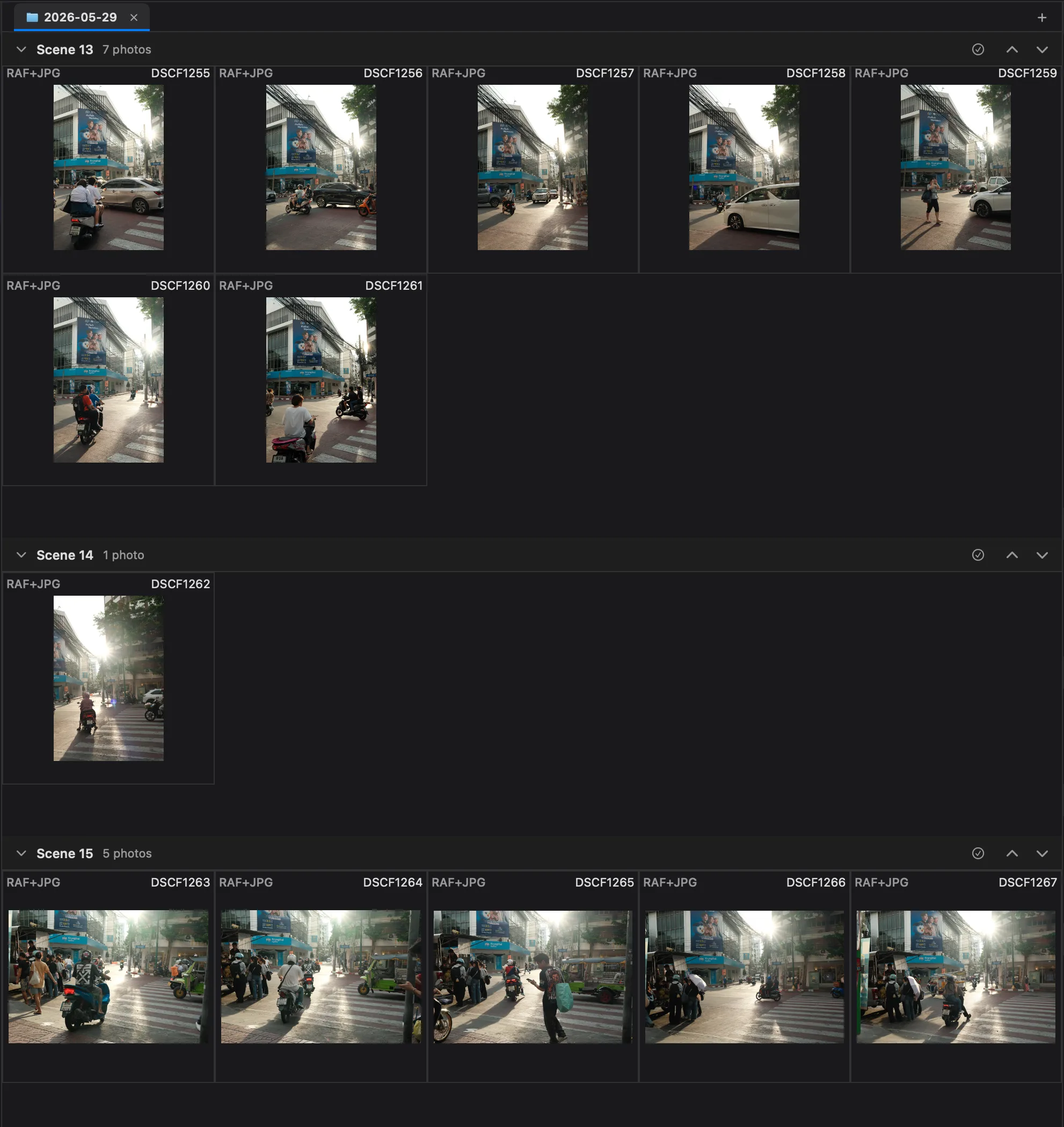Select the DSCF1263 photo thumbnail
This screenshot has width=1064, height=1127.
tap(108, 977)
